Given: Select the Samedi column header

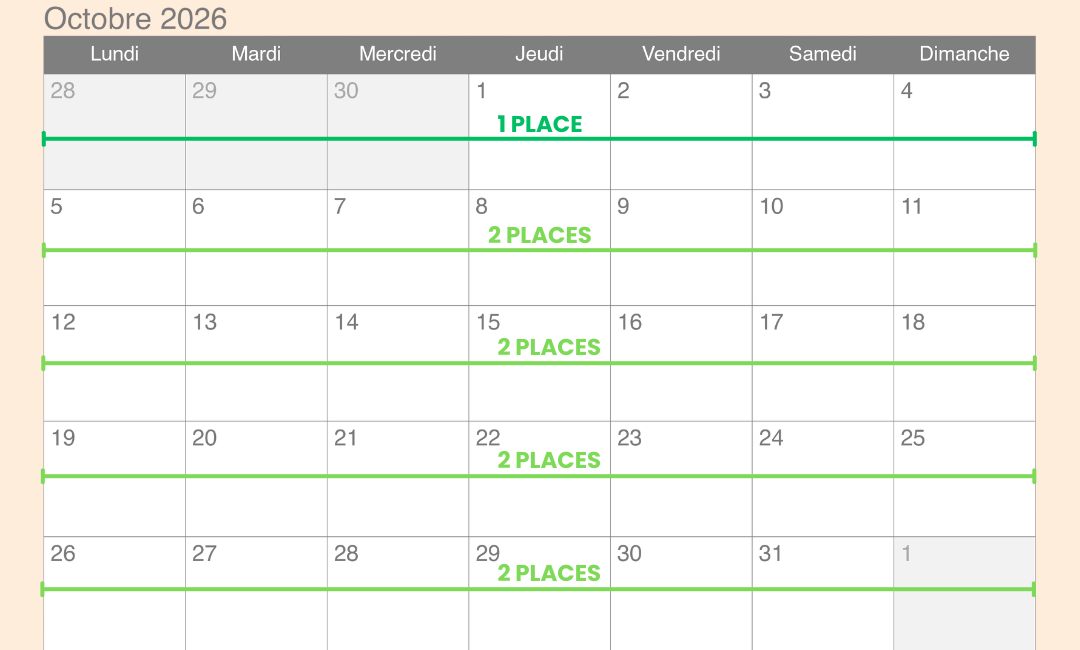Looking at the screenshot, I should pyautogui.click(x=823, y=54).
